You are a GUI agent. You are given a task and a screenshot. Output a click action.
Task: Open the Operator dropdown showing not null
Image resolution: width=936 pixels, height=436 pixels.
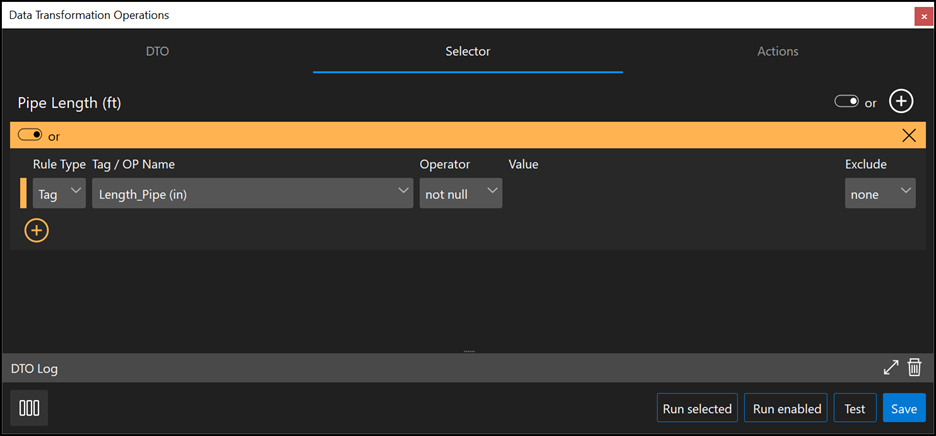[x=460, y=194]
